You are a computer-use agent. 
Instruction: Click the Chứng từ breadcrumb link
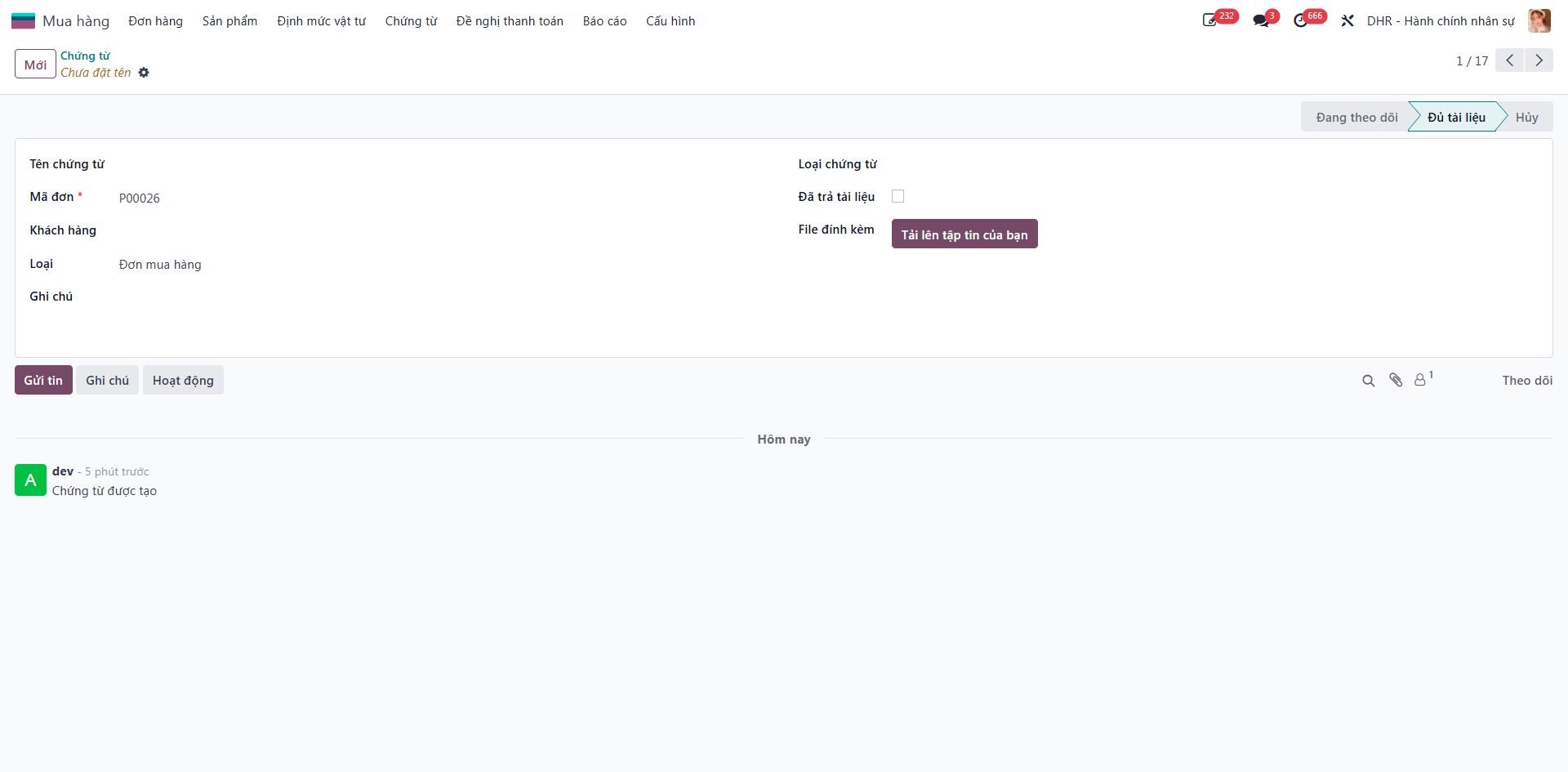[85, 56]
